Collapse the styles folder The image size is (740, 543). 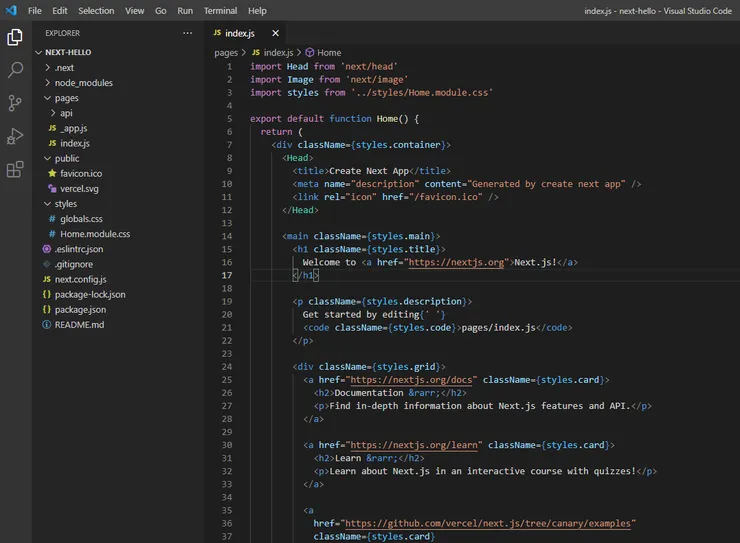[65, 204]
